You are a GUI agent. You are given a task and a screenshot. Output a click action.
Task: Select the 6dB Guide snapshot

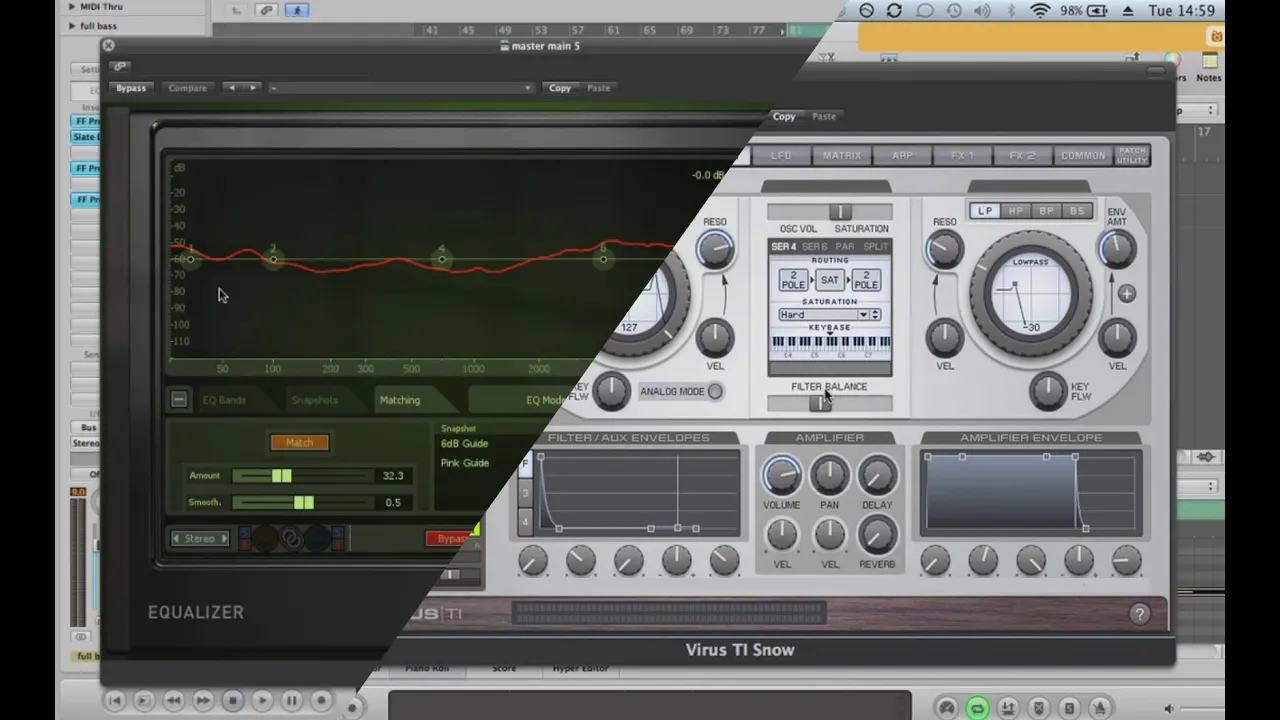click(x=465, y=443)
